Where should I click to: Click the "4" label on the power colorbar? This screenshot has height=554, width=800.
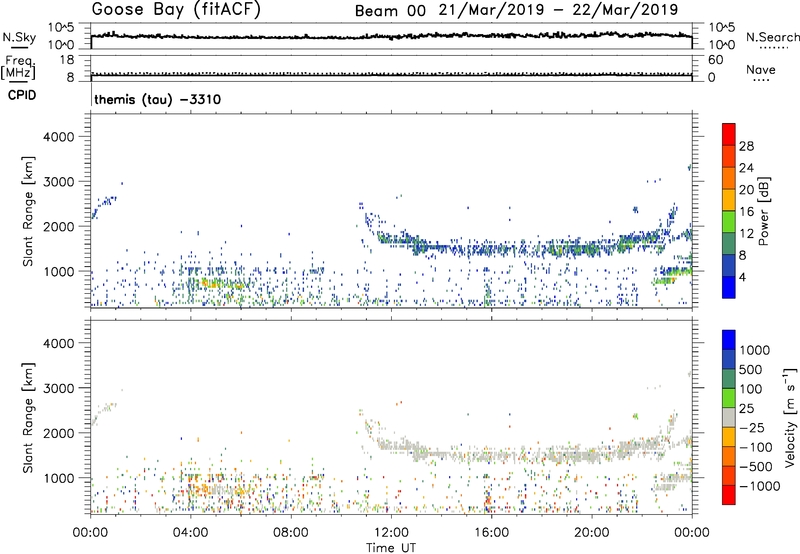pyautogui.click(x=743, y=278)
